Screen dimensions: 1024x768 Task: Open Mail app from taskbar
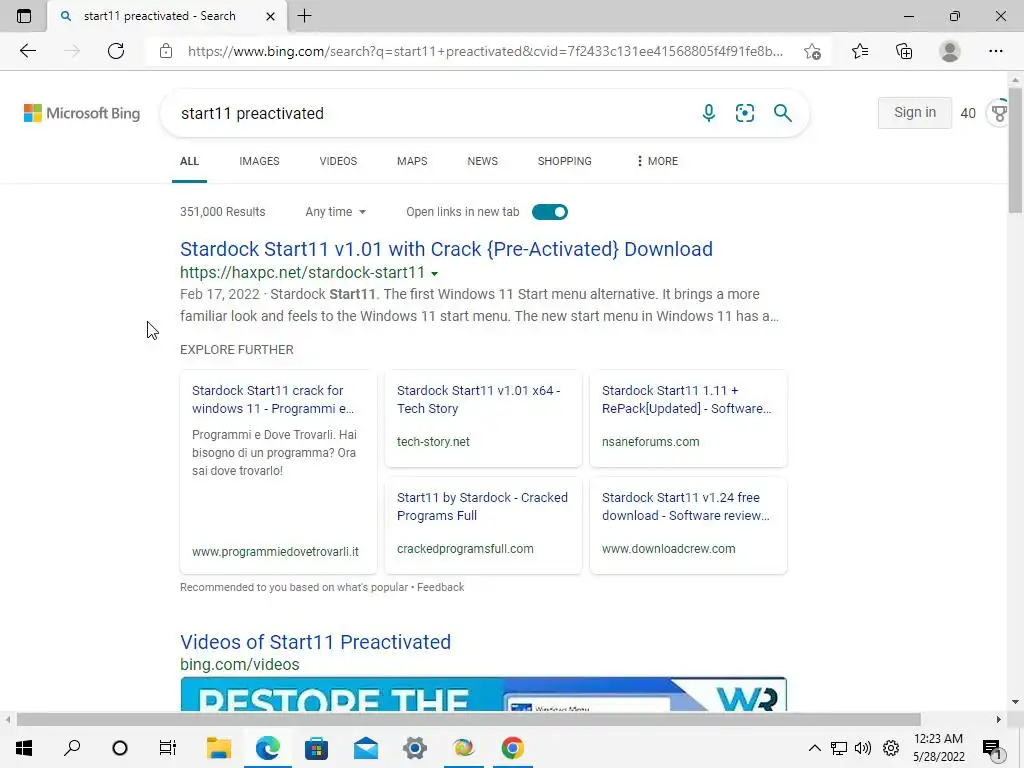tap(366, 748)
